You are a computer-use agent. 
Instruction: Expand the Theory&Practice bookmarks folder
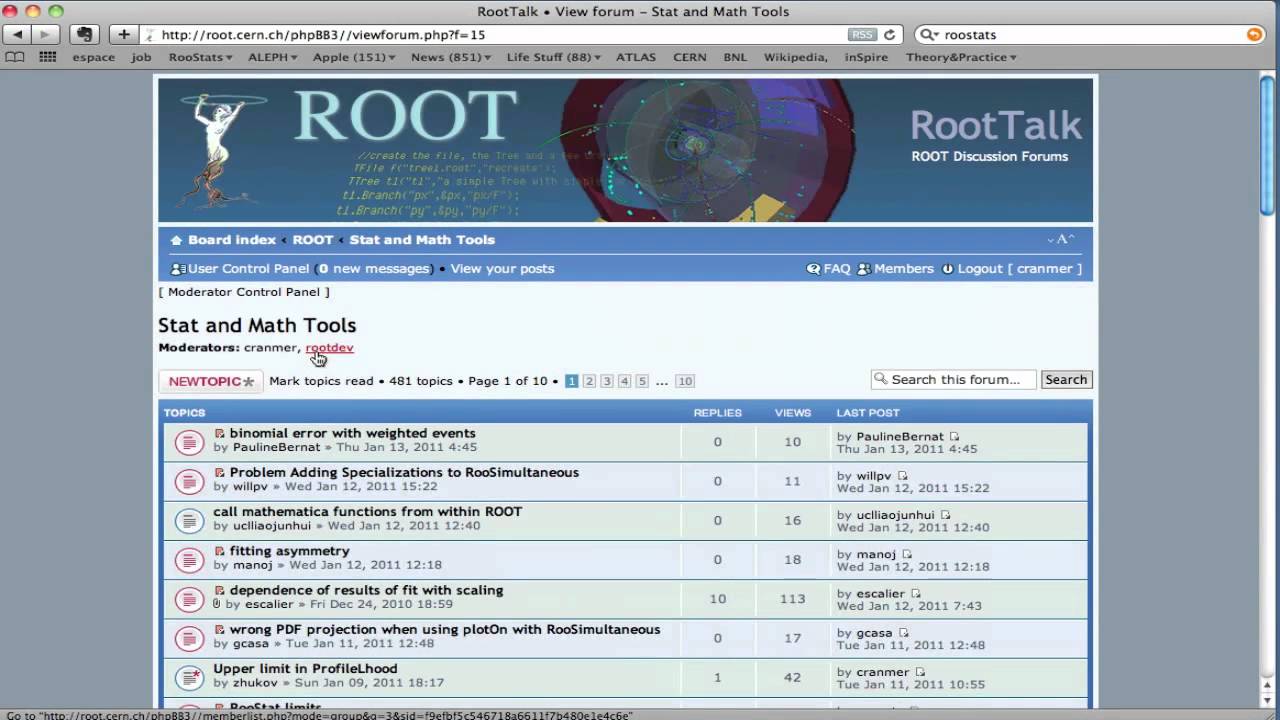coord(961,57)
